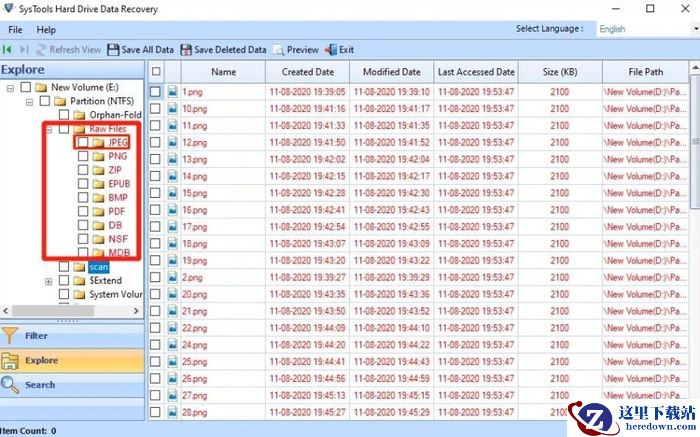This screenshot has width=700, height=437.
Task: Click the SysTools shield logo in title bar
Action: 8,8
